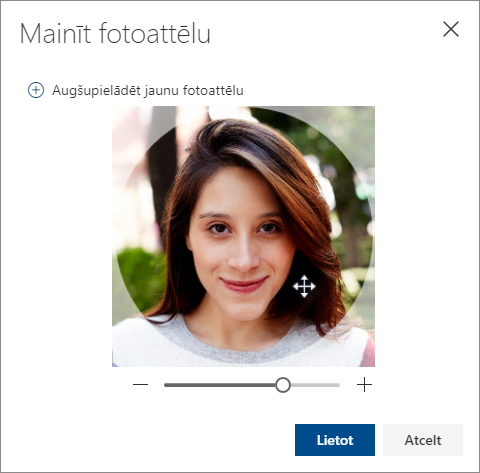The image size is (480, 473).
Task: Click the profile photo preview
Action: coord(243,236)
